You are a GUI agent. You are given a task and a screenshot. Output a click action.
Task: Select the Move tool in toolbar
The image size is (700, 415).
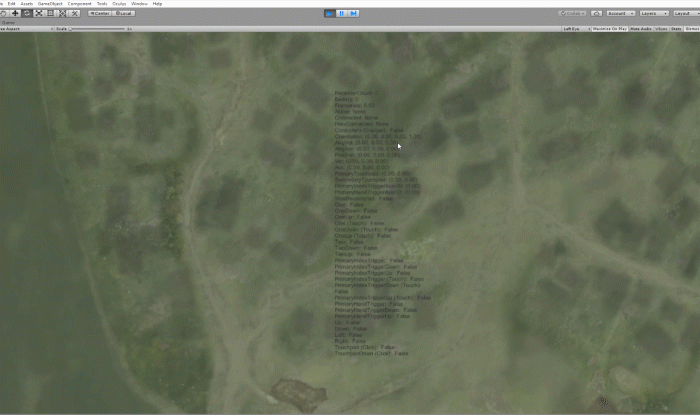tap(15, 13)
